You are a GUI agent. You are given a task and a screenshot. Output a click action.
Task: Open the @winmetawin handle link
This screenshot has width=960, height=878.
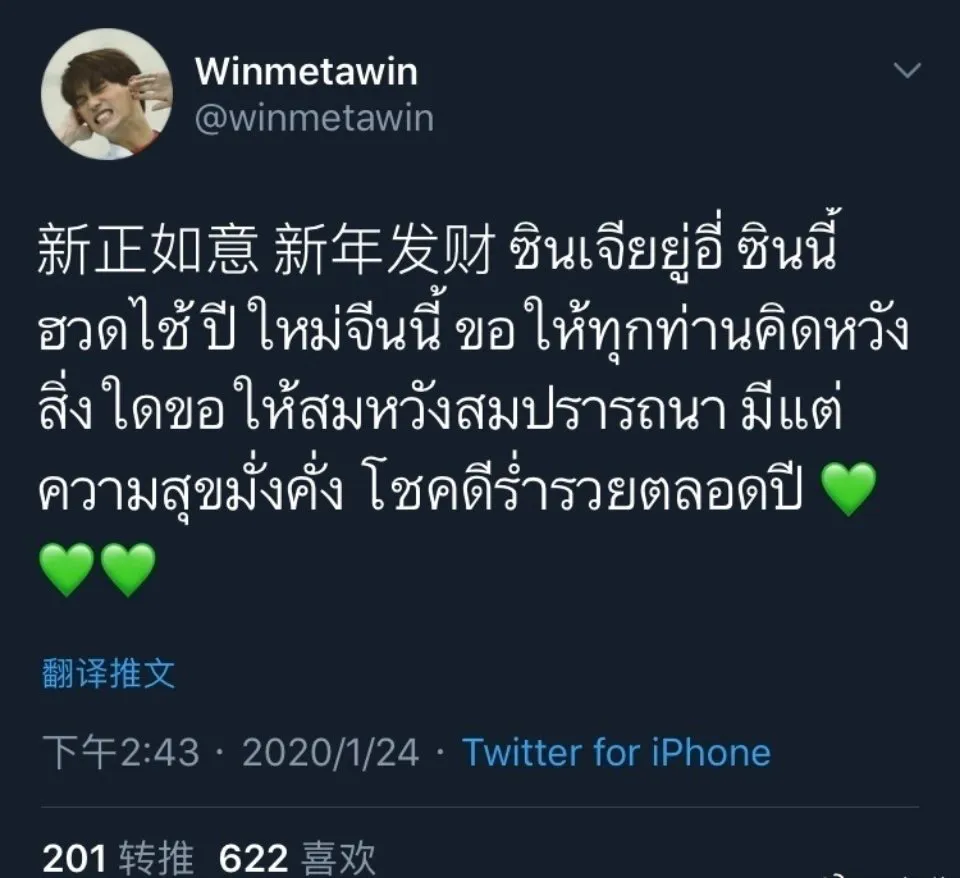pos(314,118)
